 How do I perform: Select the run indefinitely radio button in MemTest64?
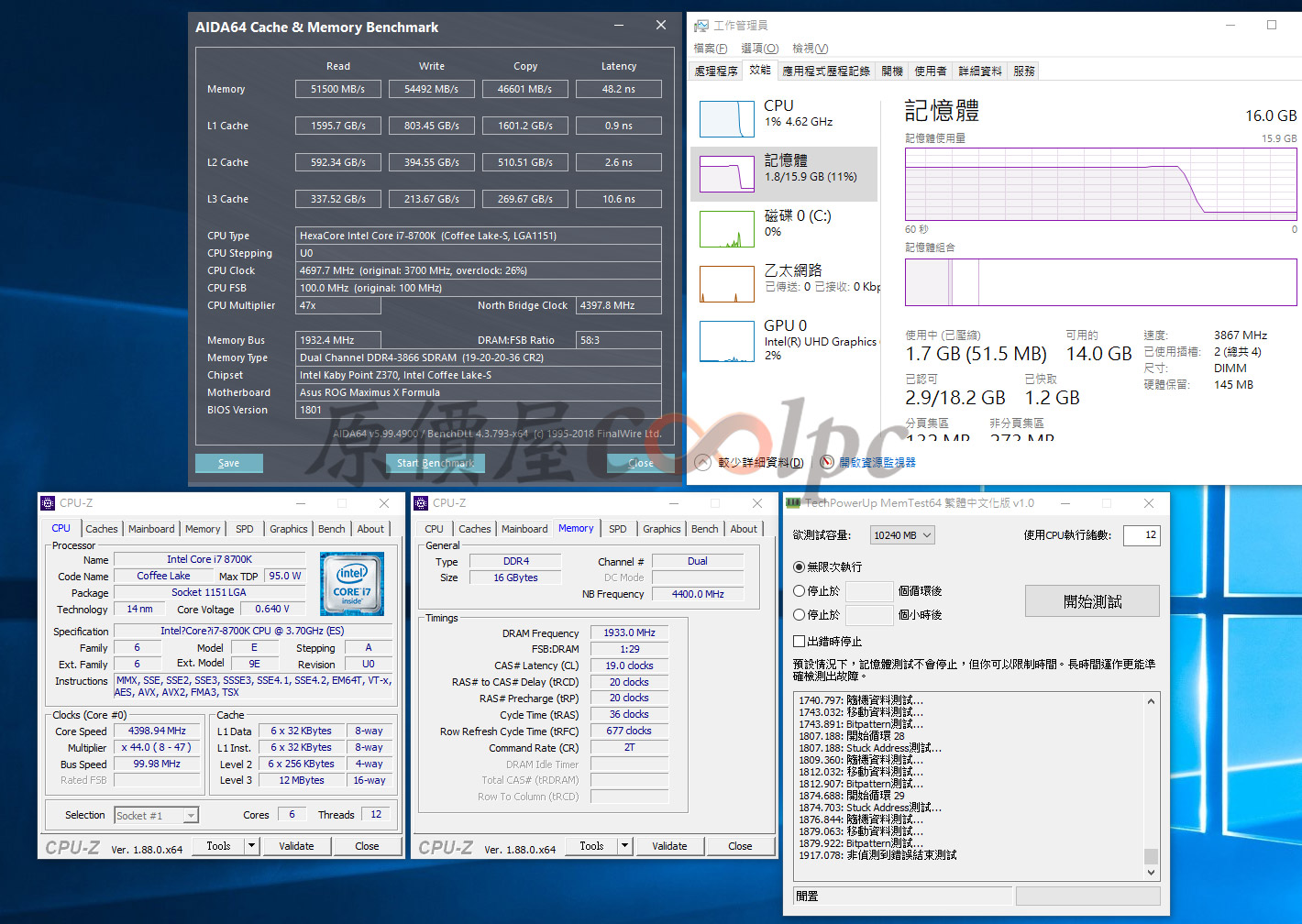[x=799, y=567]
